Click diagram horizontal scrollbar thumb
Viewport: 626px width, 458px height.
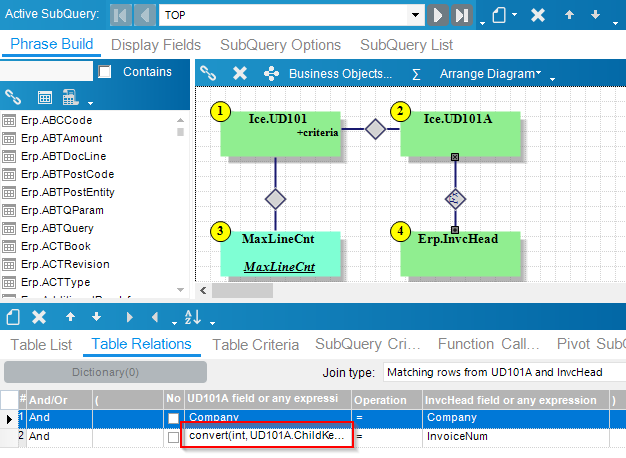click(x=242, y=290)
